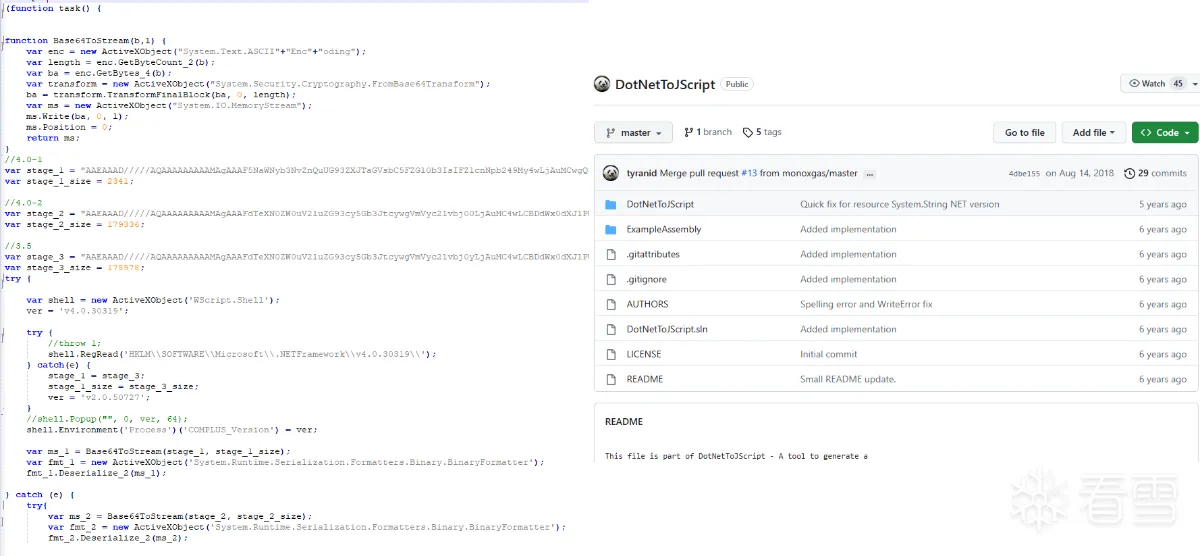Expand the Add file dropdown
Image resolution: width=1200 pixels, height=556 pixels.
click(x=1094, y=132)
